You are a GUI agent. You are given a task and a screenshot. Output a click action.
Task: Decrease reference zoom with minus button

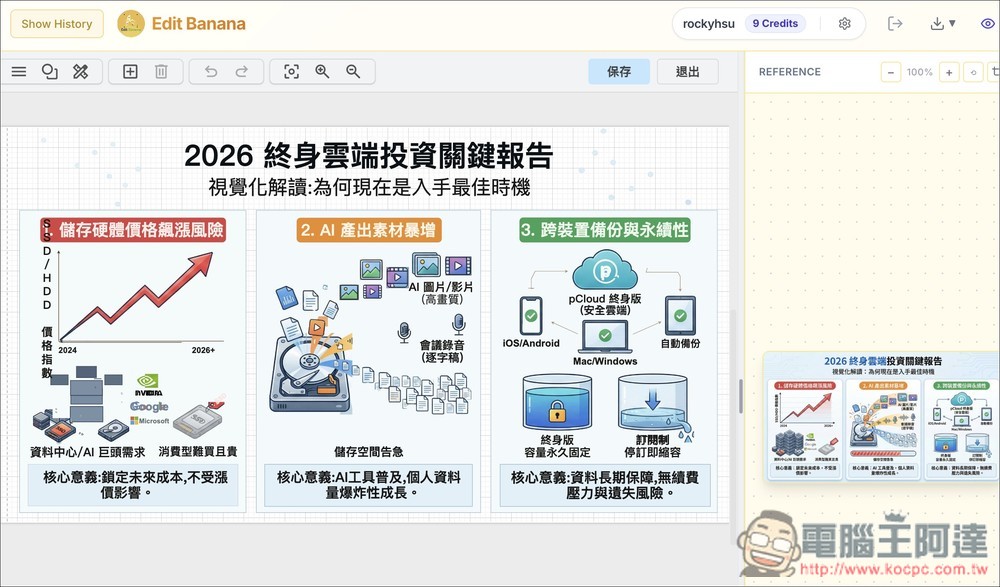click(x=889, y=71)
